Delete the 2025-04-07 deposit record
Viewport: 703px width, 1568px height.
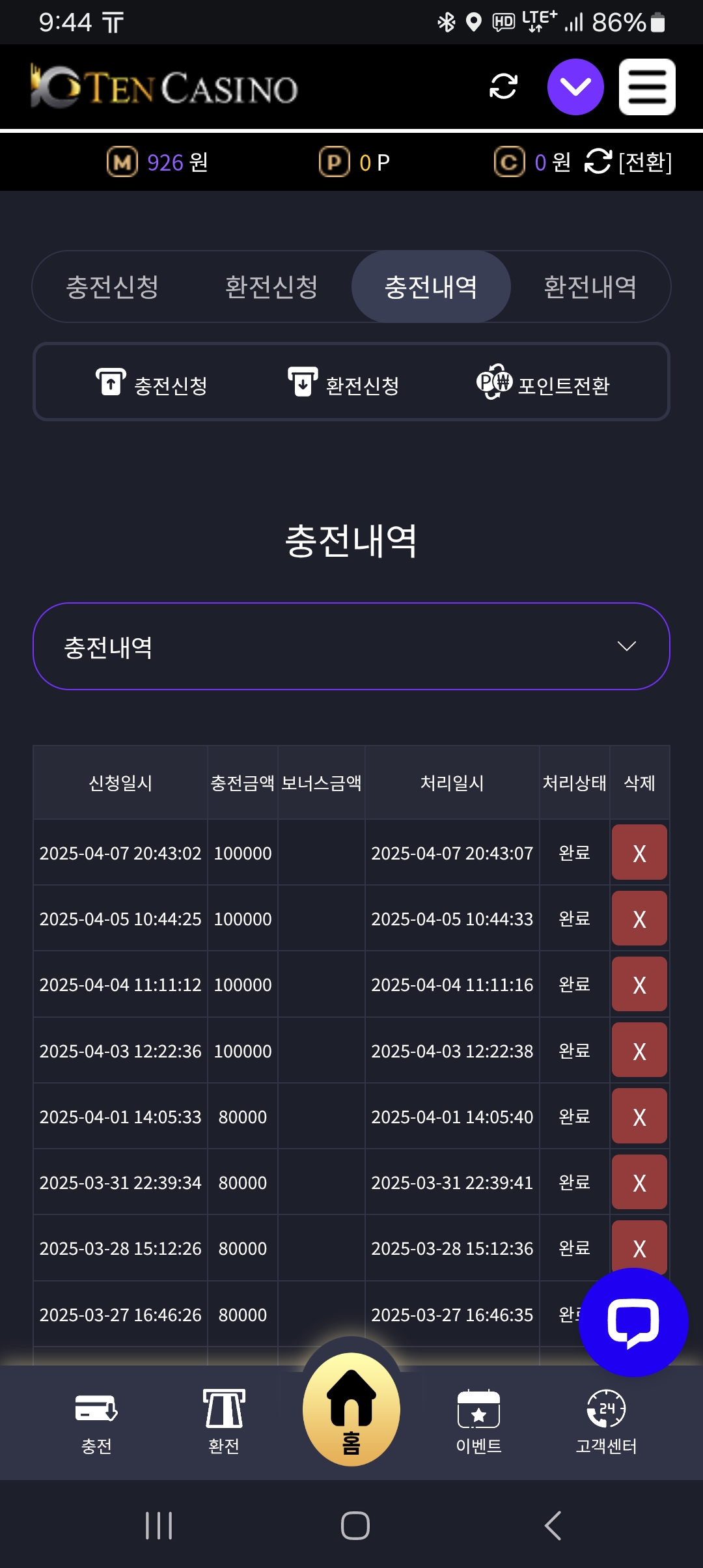(x=639, y=853)
